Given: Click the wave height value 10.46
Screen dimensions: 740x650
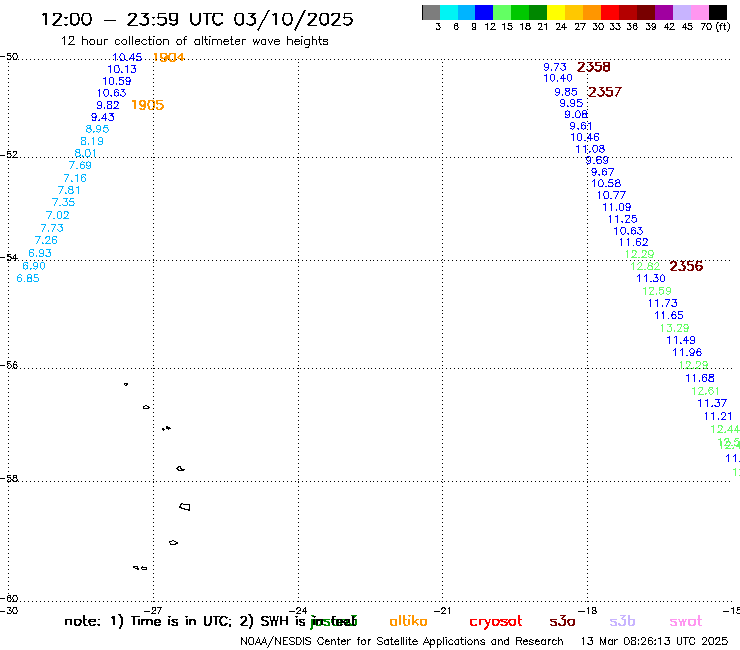Looking at the screenshot, I should (x=585, y=137).
